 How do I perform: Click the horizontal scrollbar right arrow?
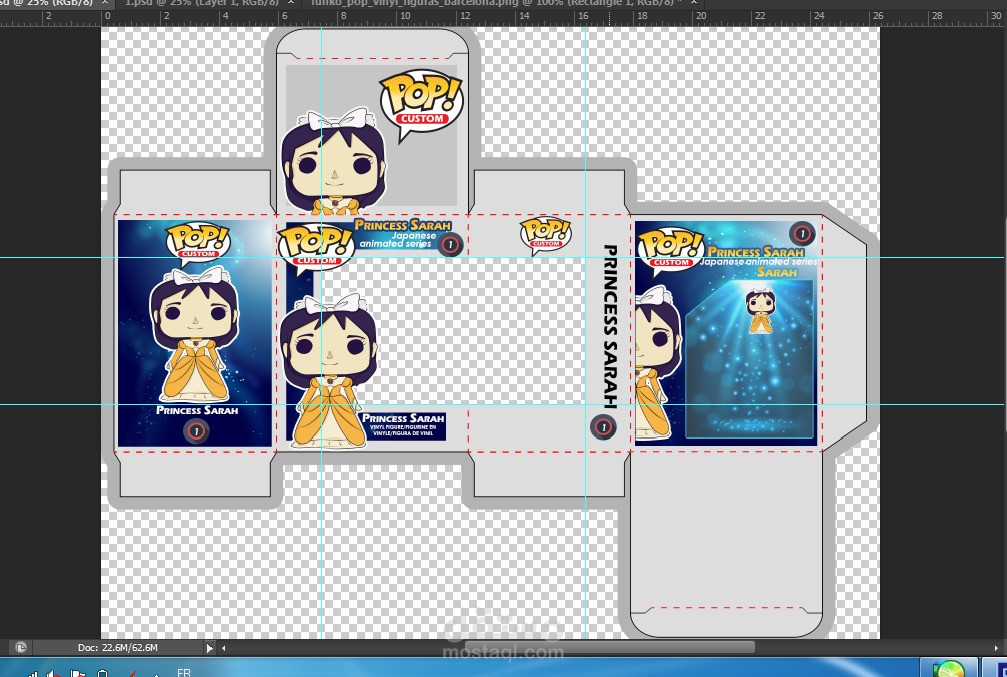pos(996,648)
